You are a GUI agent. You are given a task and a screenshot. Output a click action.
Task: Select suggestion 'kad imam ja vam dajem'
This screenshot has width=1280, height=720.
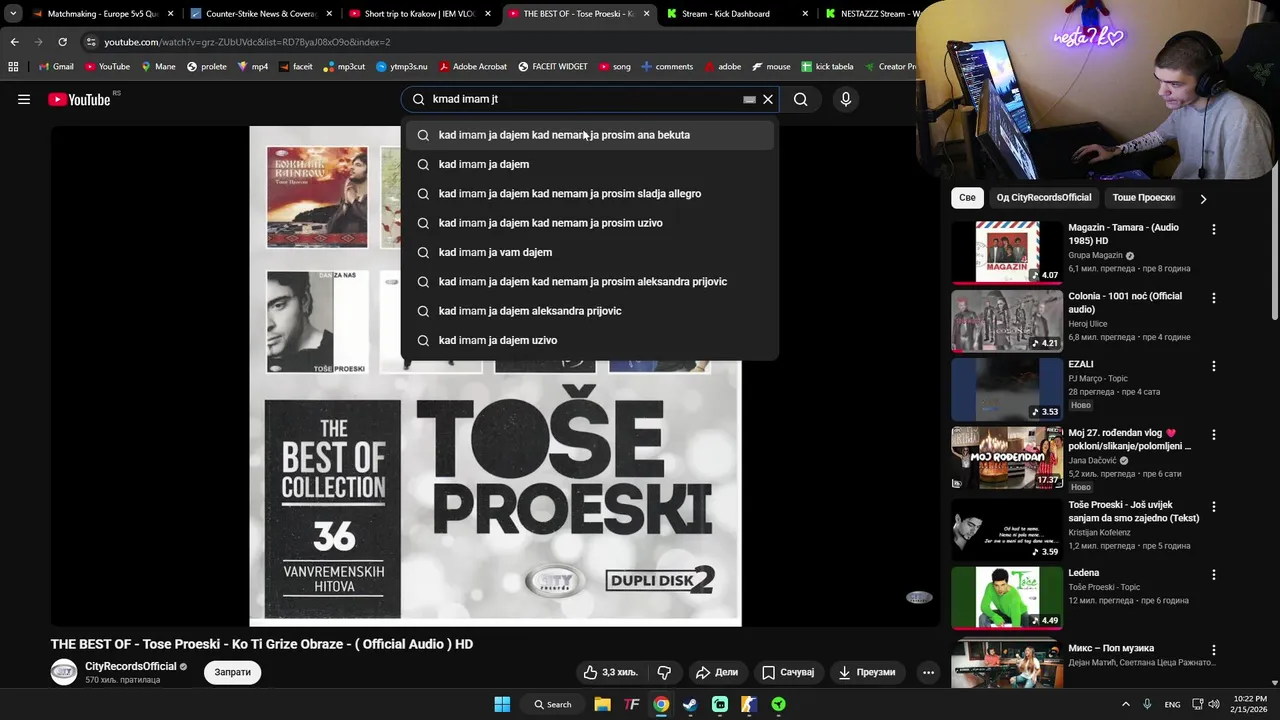pyautogui.click(x=588, y=252)
